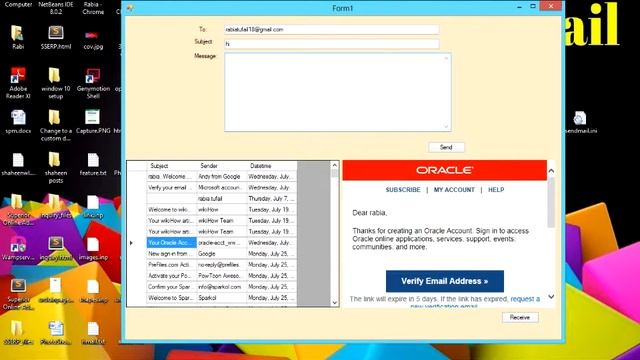Select the 'New sign-in from...' subject cell

point(171,253)
